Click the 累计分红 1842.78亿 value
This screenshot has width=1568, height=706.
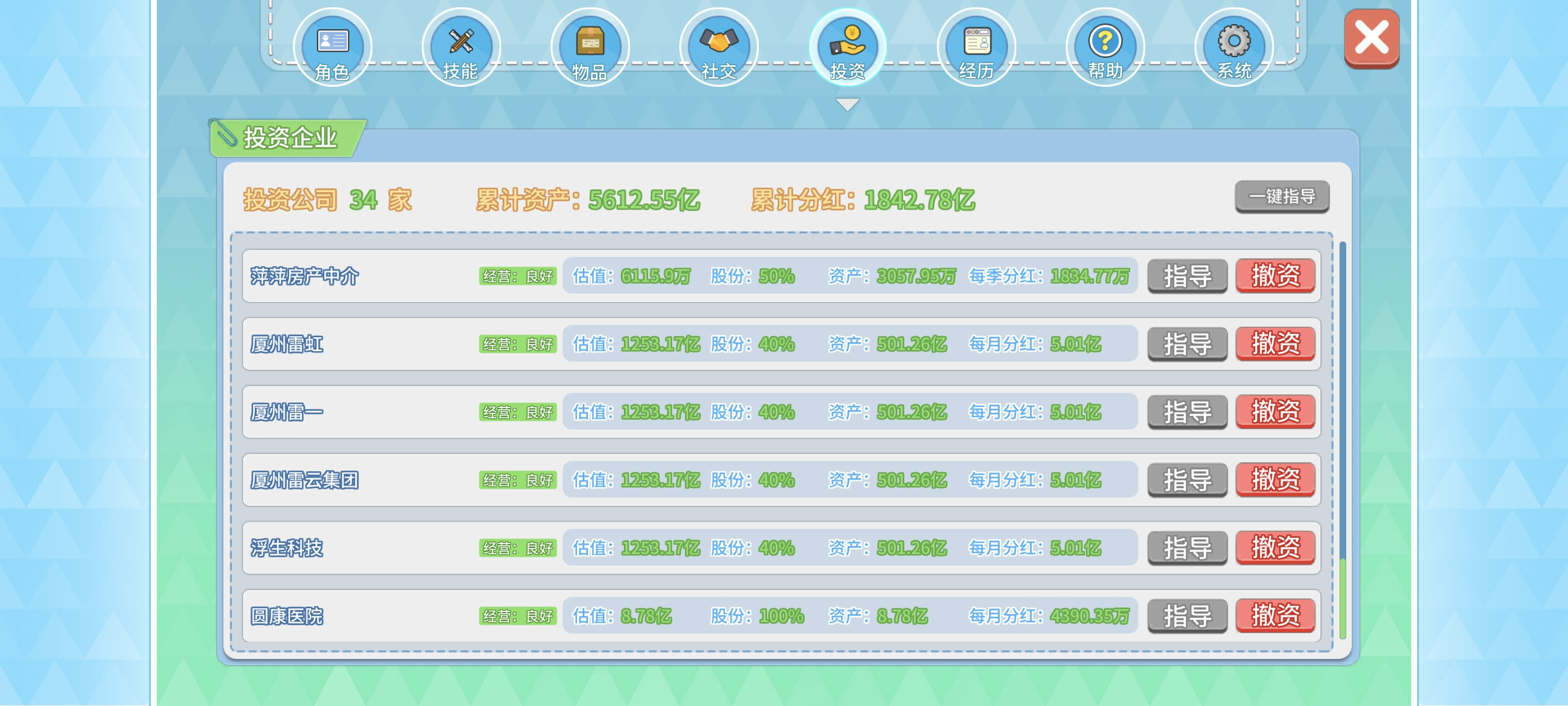(919, 201)
